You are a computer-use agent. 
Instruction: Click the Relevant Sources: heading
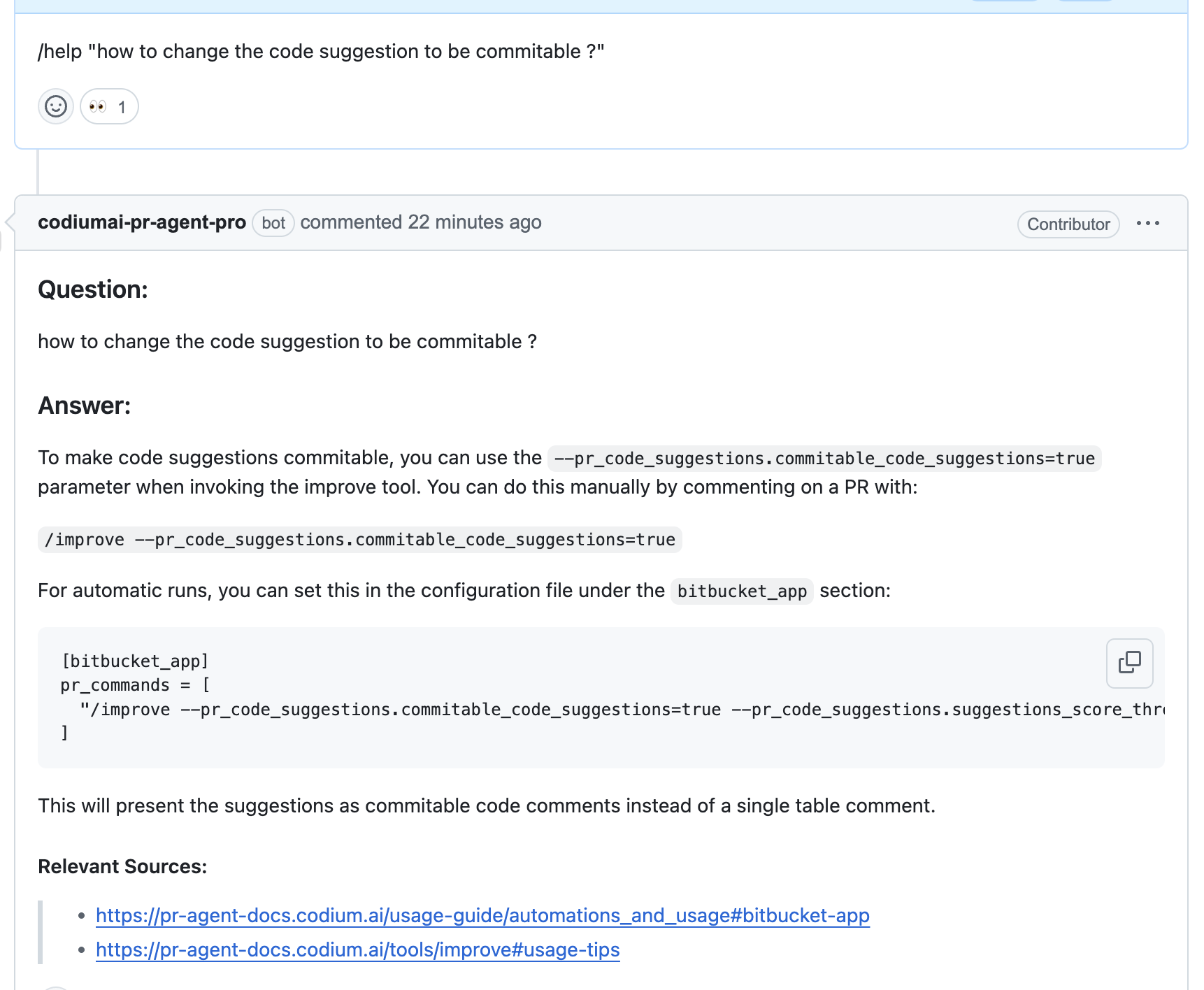(x=122, y=866)
